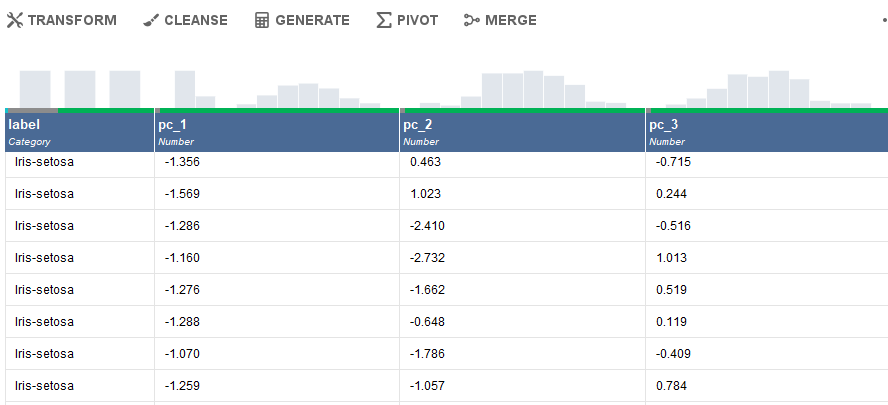Click the pc_1 distribution histogram
Viewport: 888px width, 405px height.
pos(277,90)
